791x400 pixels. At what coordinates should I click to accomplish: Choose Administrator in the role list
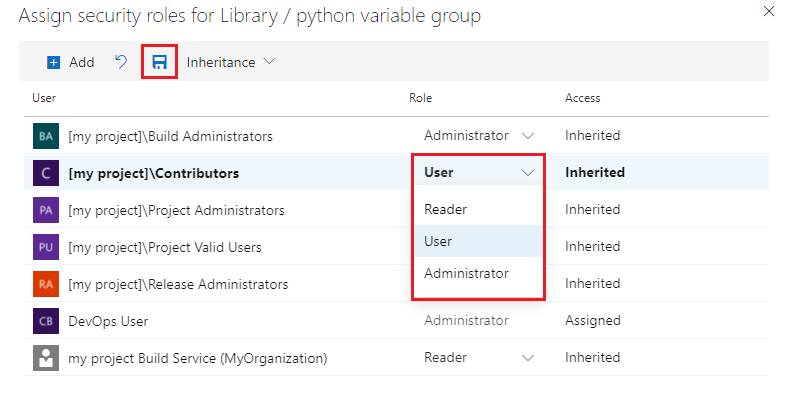coord(466,273)
